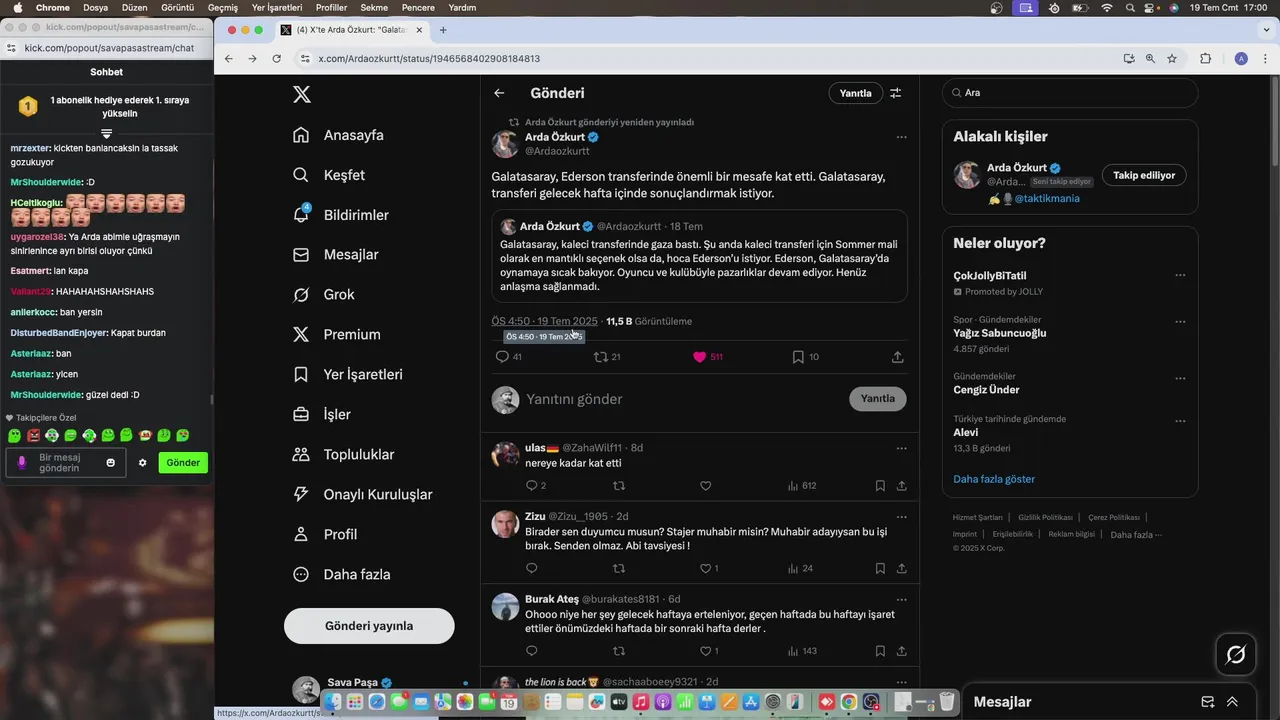Open more options for Yağız Sabuncuoğlu trend
This screenshot has width=1280, height=720.
click(x=1180, y=322)
